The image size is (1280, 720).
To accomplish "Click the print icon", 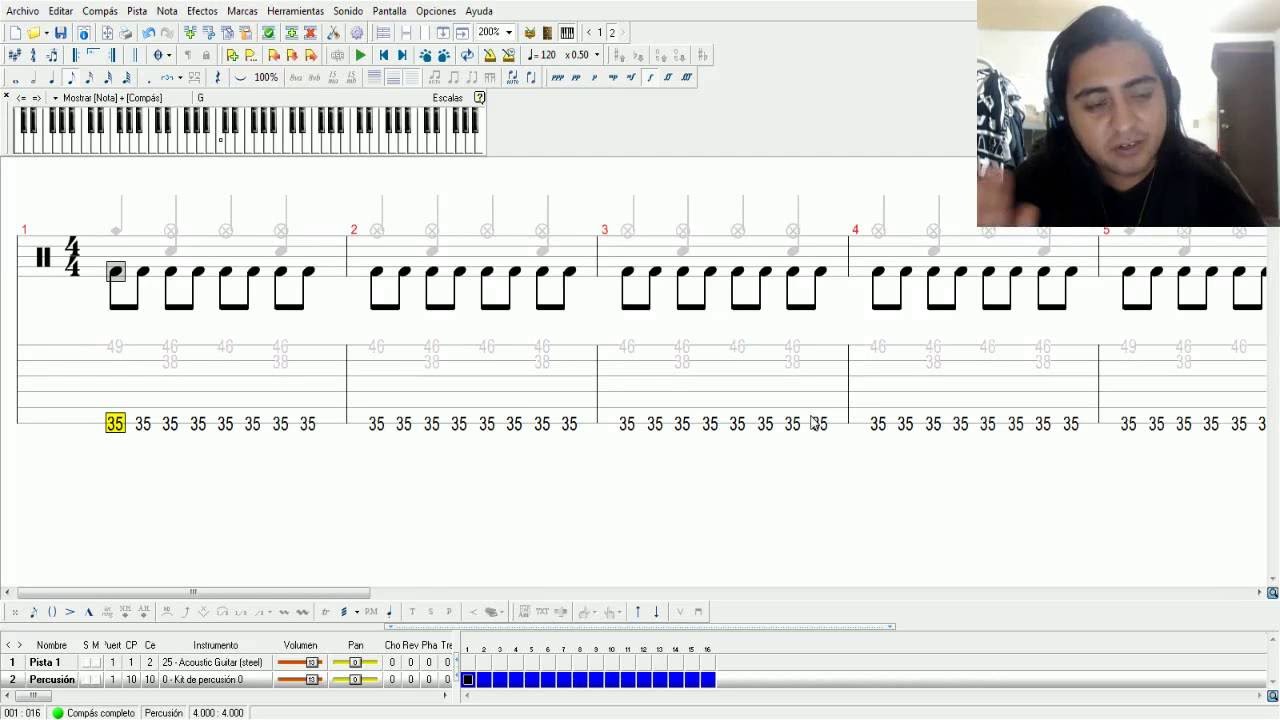I will tap(125, 33).
